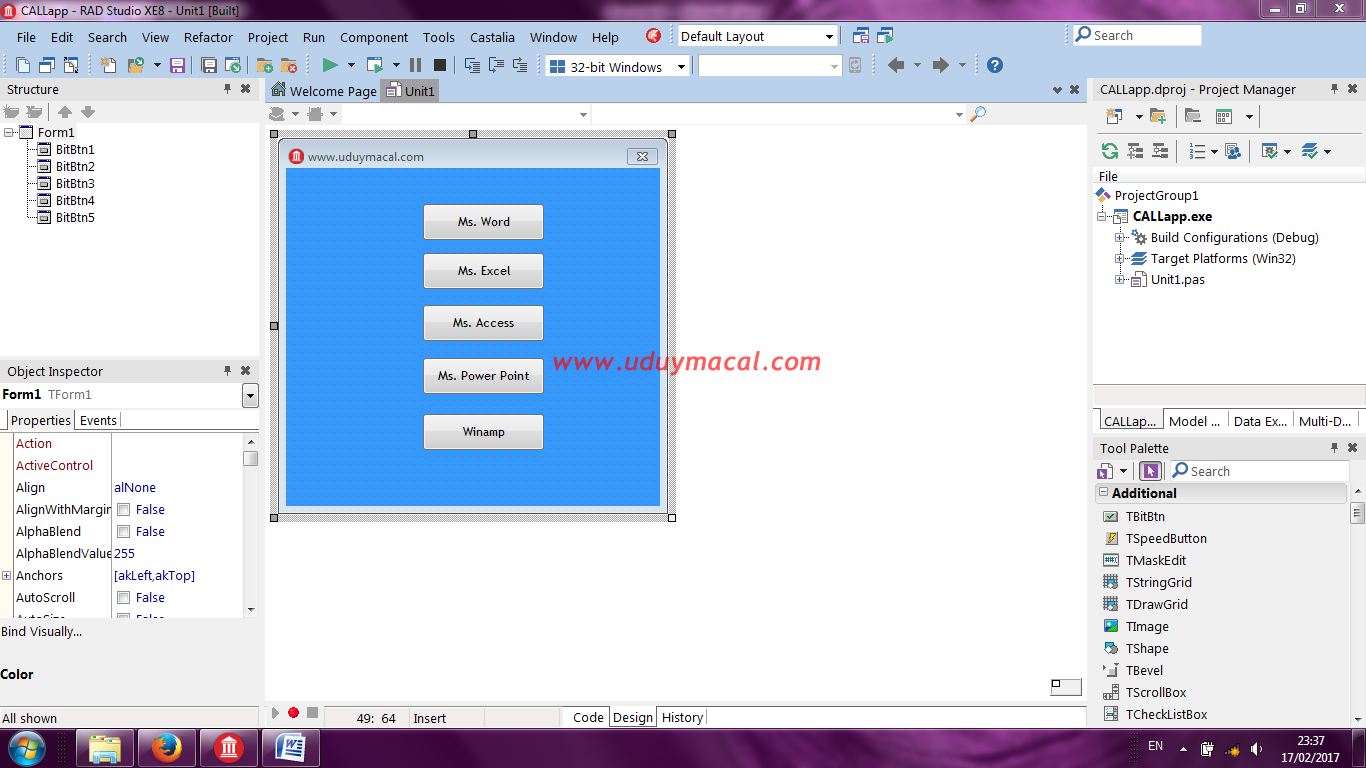
Task: Click the Ms. Excel form button
Action: (x=483, y=271)
